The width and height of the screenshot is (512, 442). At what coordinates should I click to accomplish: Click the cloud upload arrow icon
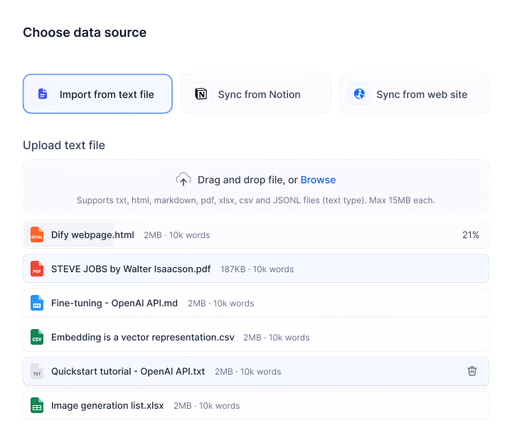[183, 179]
